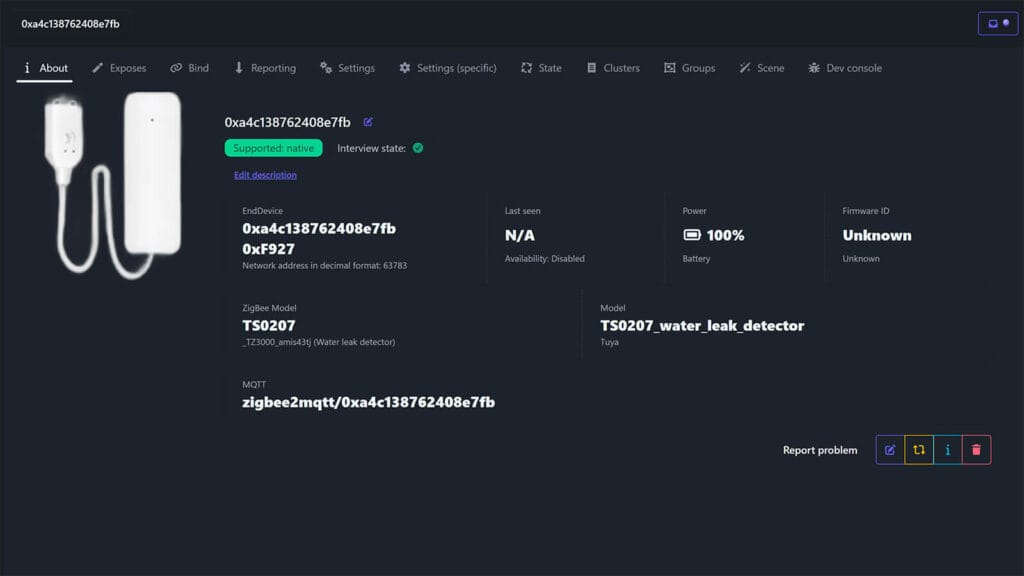Image resolution: width=1024 pixels, height=576 pixels.
Task: Click the TS0207_water_leak_detector model link
Action: tap(702, 325)
